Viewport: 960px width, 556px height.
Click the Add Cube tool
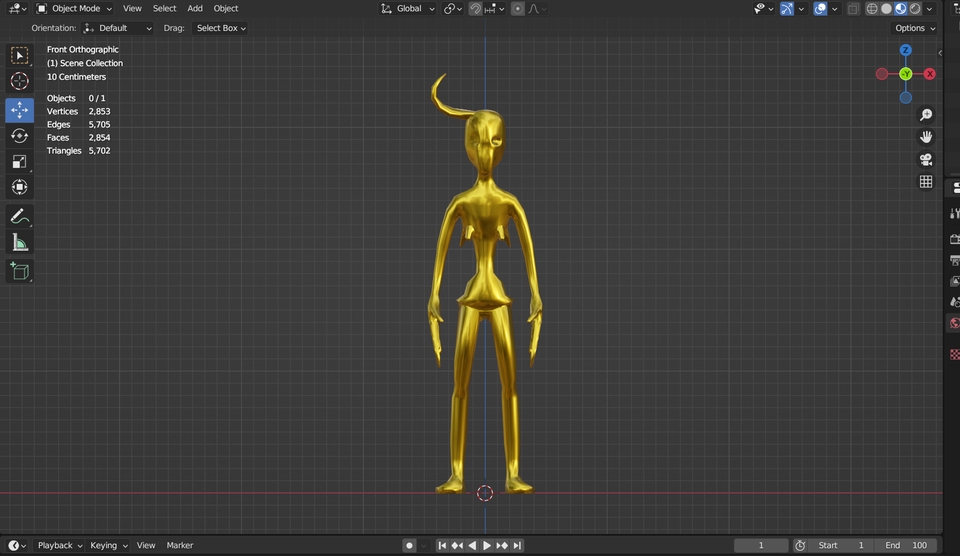(x=19, y=270)
